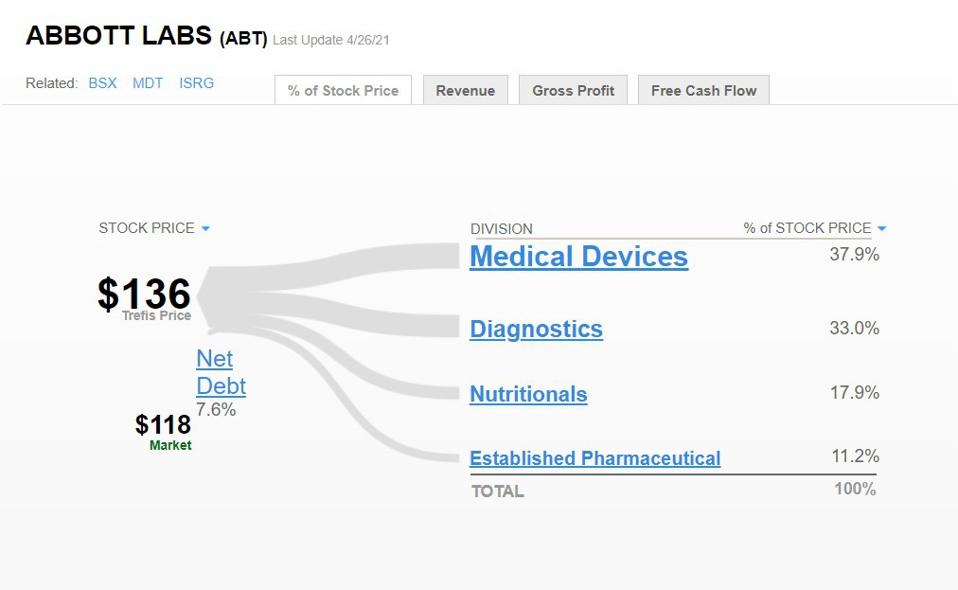Click the $118 Market price value
This screenshot has height=590, width=958.
[163, 424]
